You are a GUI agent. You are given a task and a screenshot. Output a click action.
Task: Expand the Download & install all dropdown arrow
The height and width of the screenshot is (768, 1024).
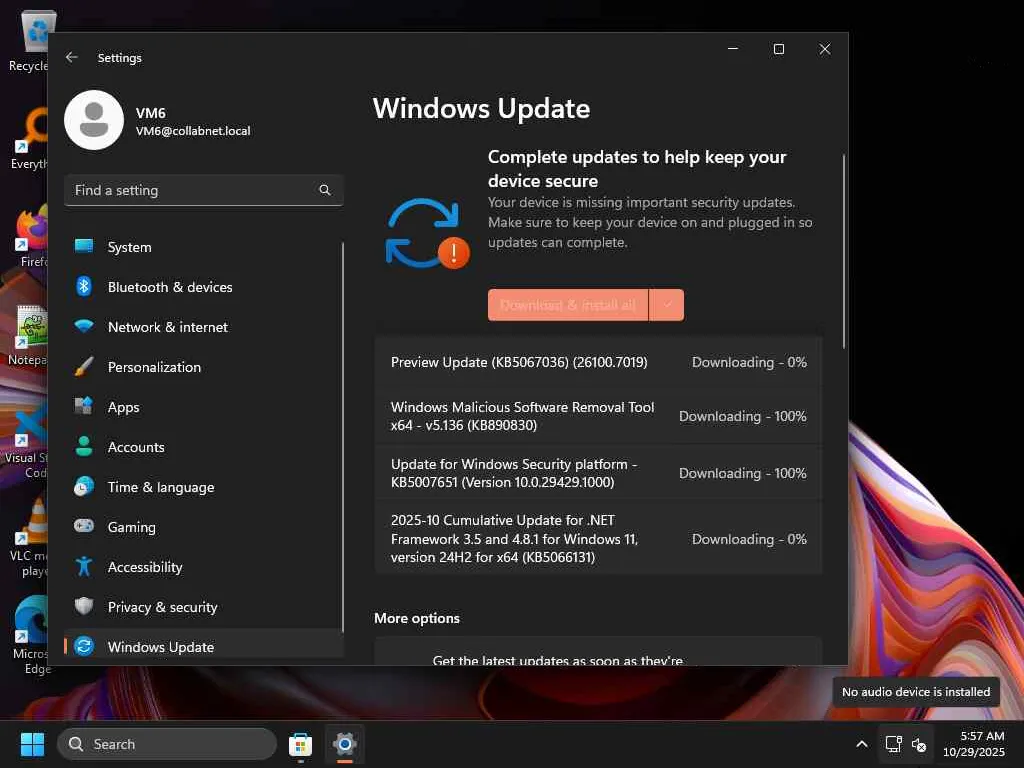667,305
